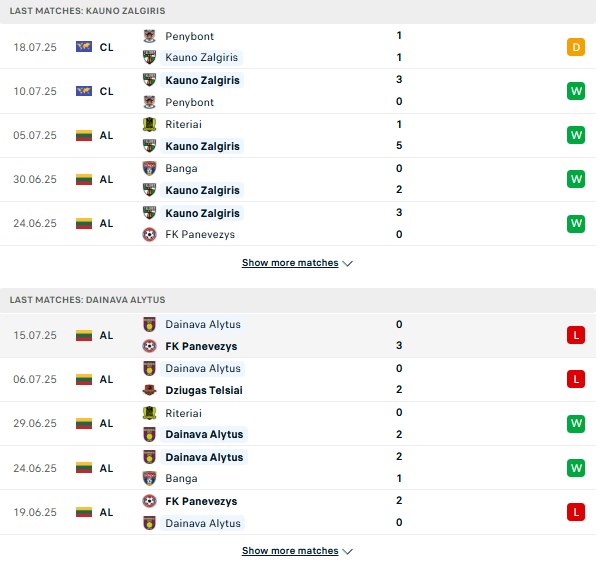Viewport: 598px width, 566px height.
Task: Click the Penybont crest in the 18.07.25 match
Action: point(149,36)
